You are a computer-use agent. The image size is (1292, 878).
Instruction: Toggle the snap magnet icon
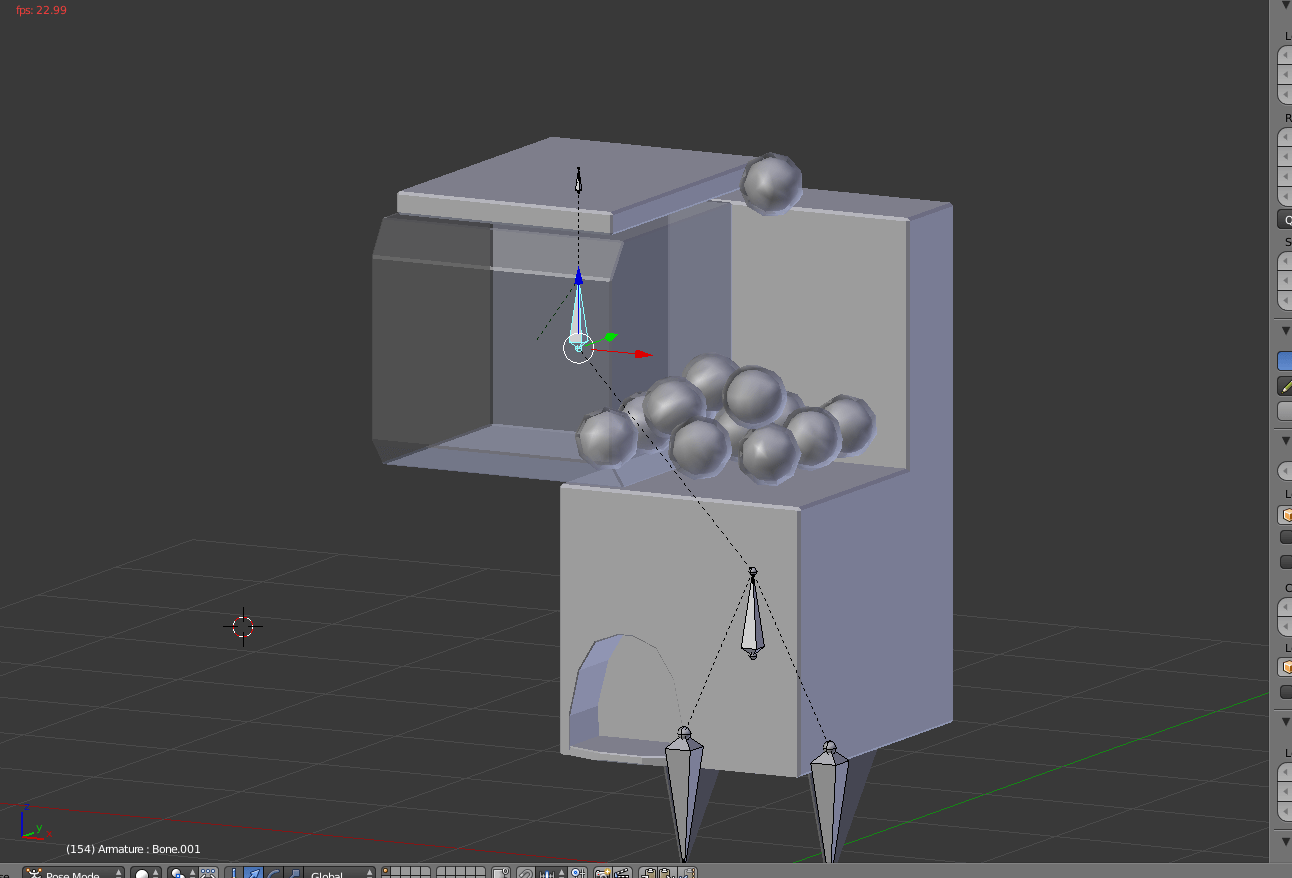(524, 870)
